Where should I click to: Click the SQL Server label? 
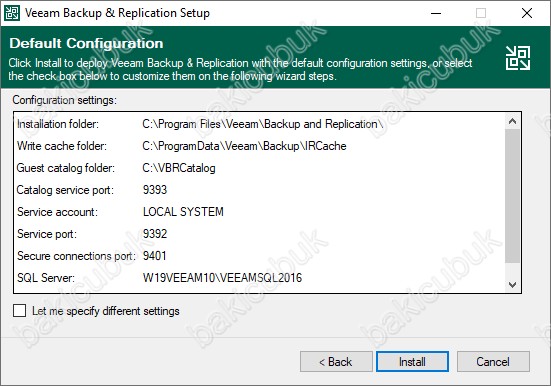[46, 278]
